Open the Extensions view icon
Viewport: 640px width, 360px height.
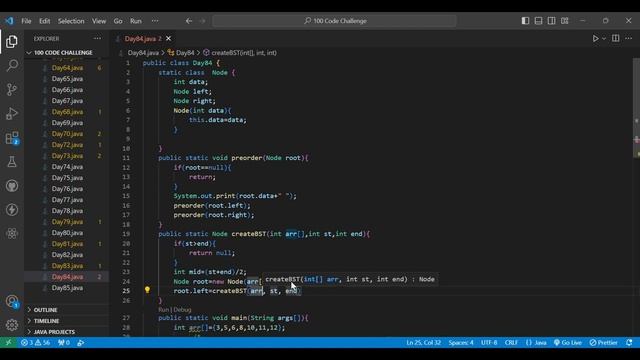pos(12,138)
